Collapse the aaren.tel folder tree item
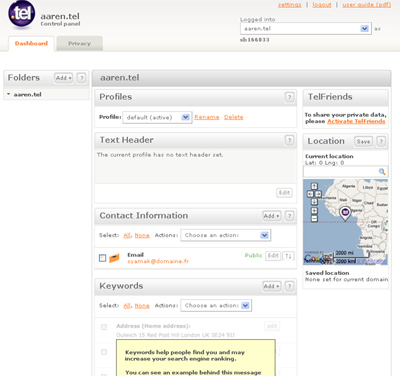The width and height of the screenshot is (400, 376). 8,94
